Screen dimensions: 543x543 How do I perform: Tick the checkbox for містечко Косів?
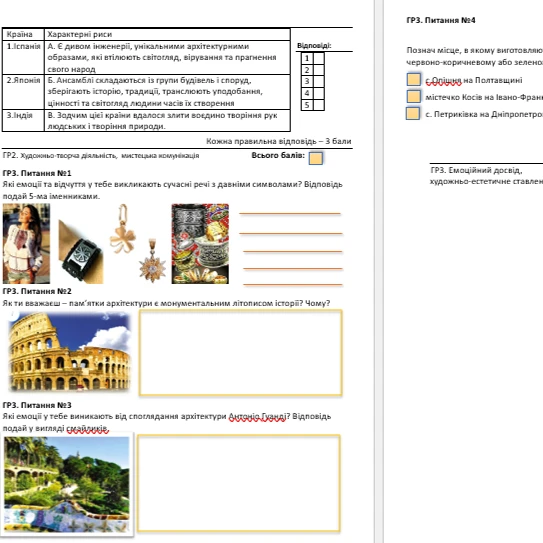(x=414, y=97)
